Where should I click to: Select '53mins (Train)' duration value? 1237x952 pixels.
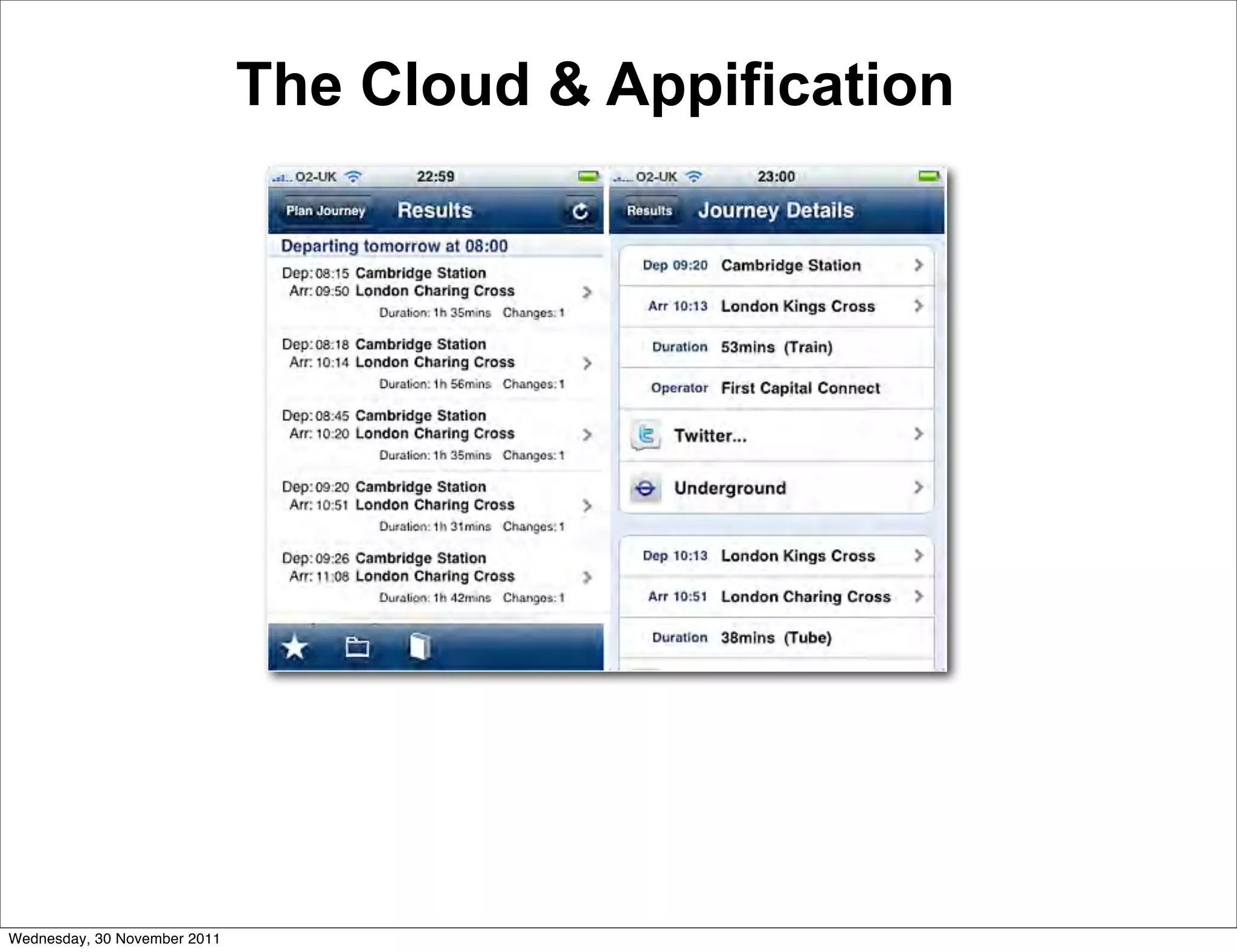(x=777, y=347)
